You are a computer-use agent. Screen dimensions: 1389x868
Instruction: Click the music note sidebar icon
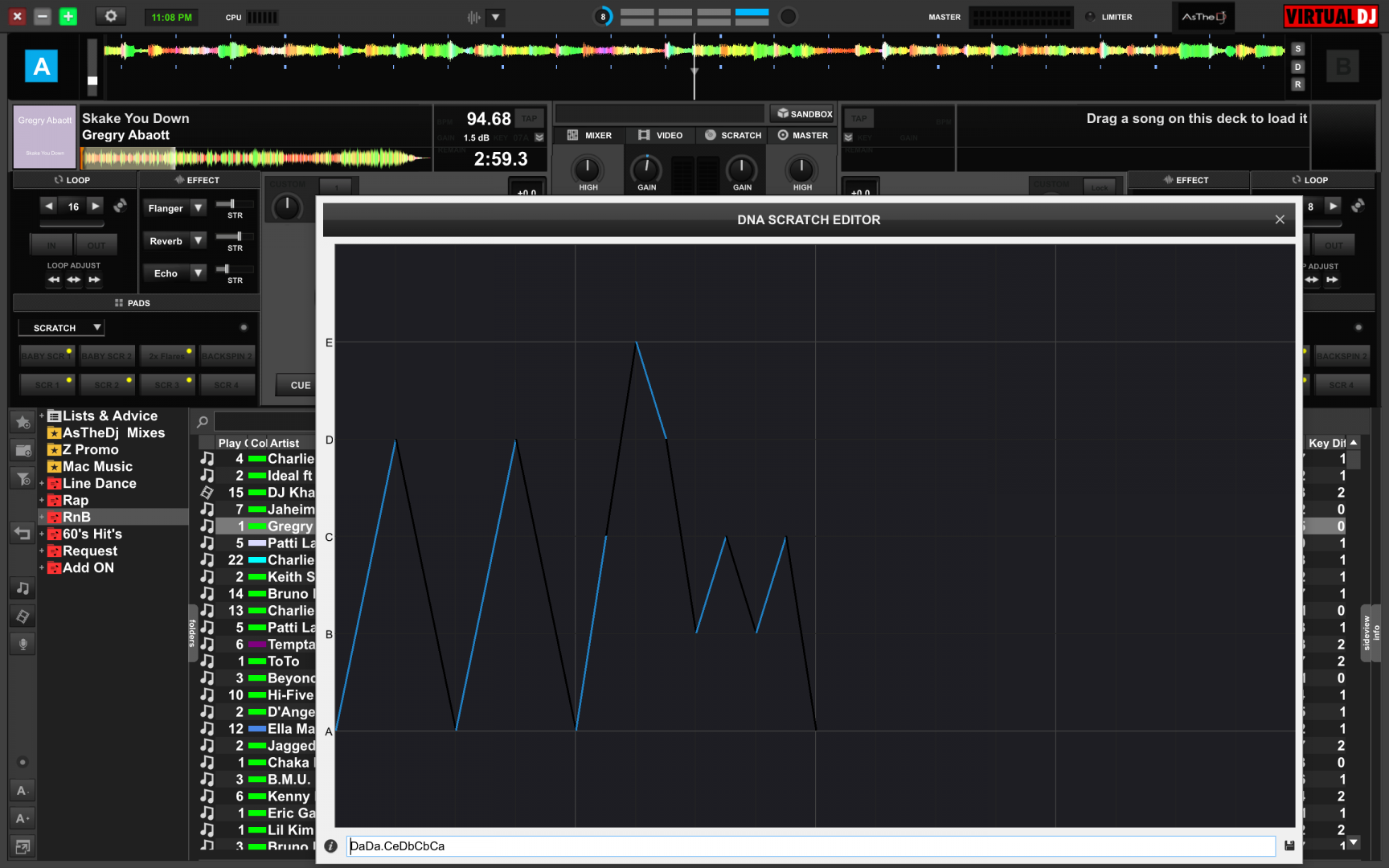pos(23,588)
